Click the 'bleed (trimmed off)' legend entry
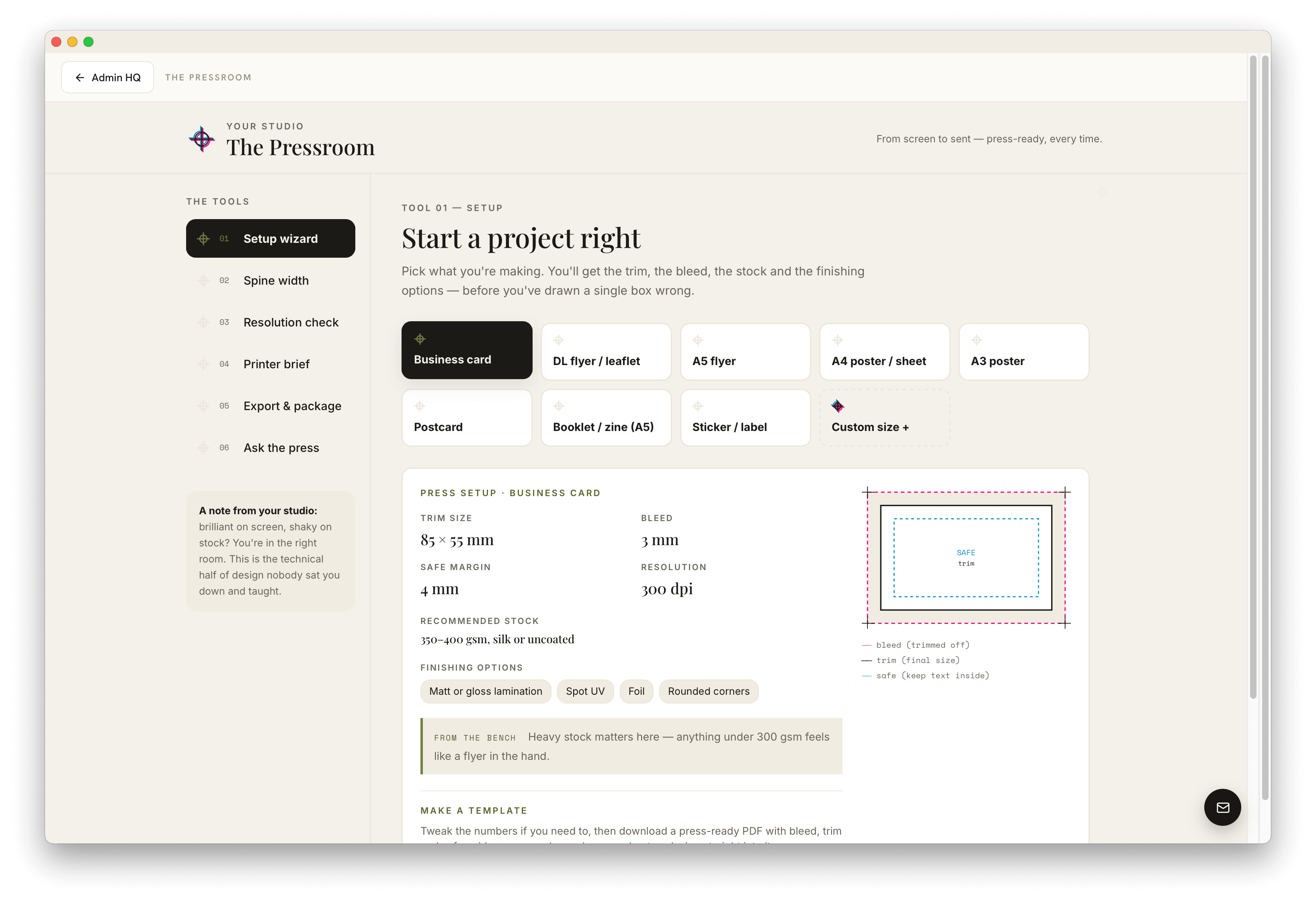 point(916,645)
